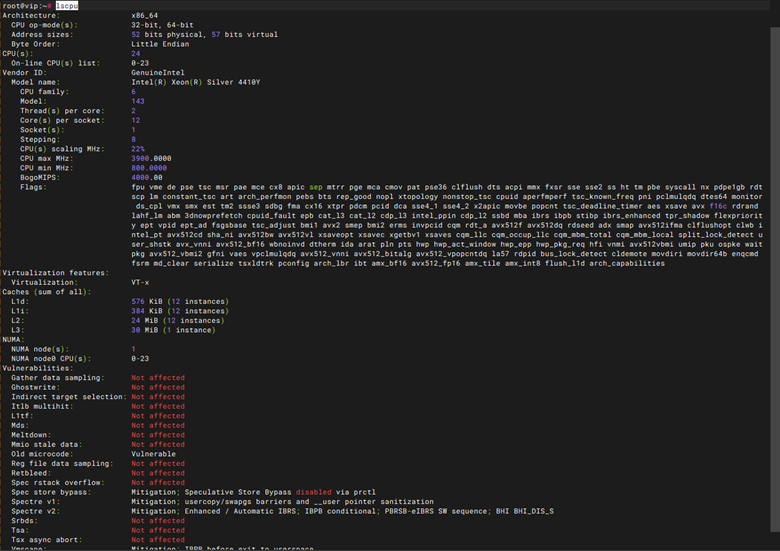The width and height of the screenshot is (780, 551).
Task: Click the 'NUMA node0 CPU(s):' label
Action: point(51,359)
